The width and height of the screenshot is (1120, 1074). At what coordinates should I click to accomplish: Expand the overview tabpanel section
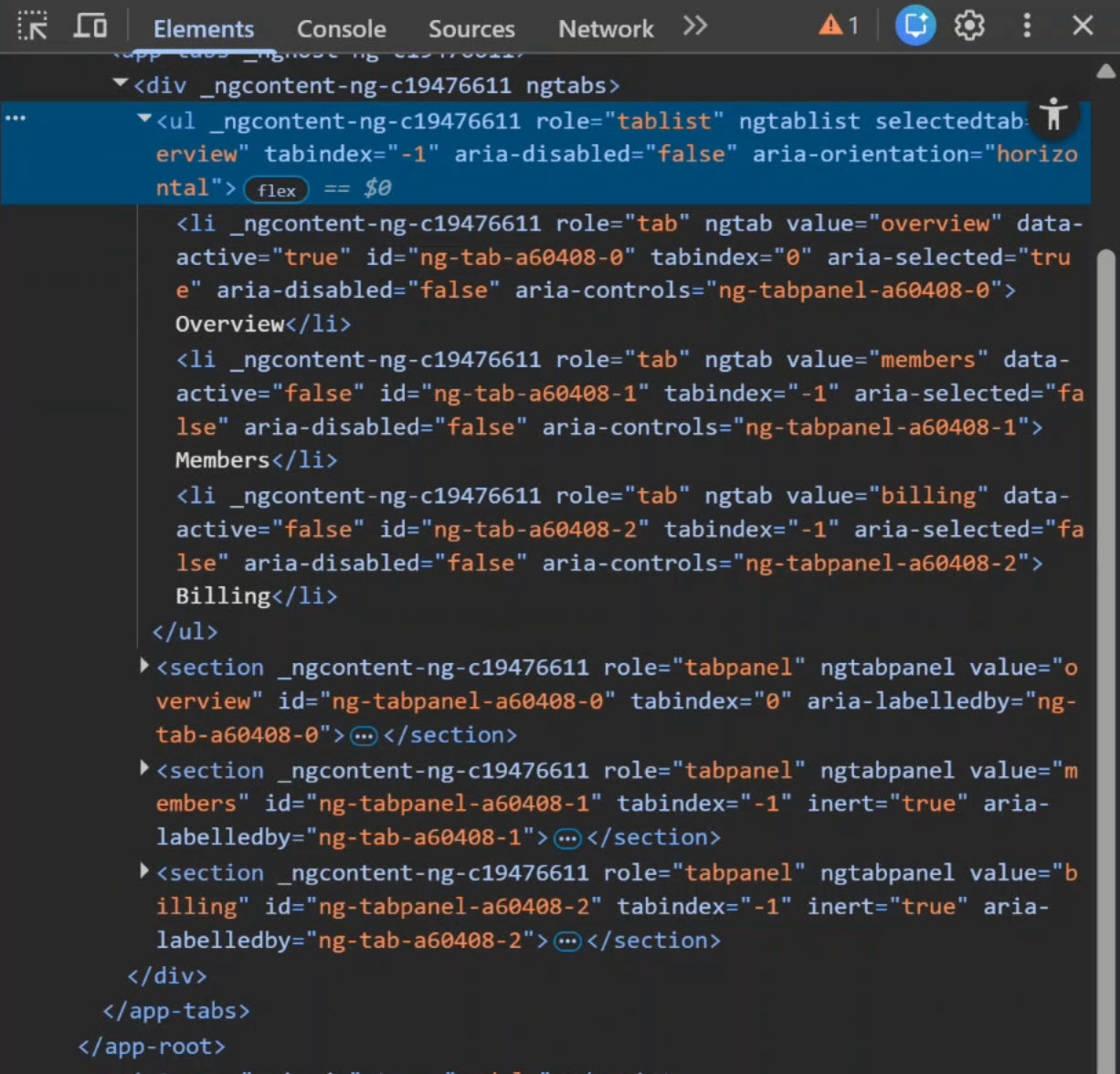(x=144, y=665)
